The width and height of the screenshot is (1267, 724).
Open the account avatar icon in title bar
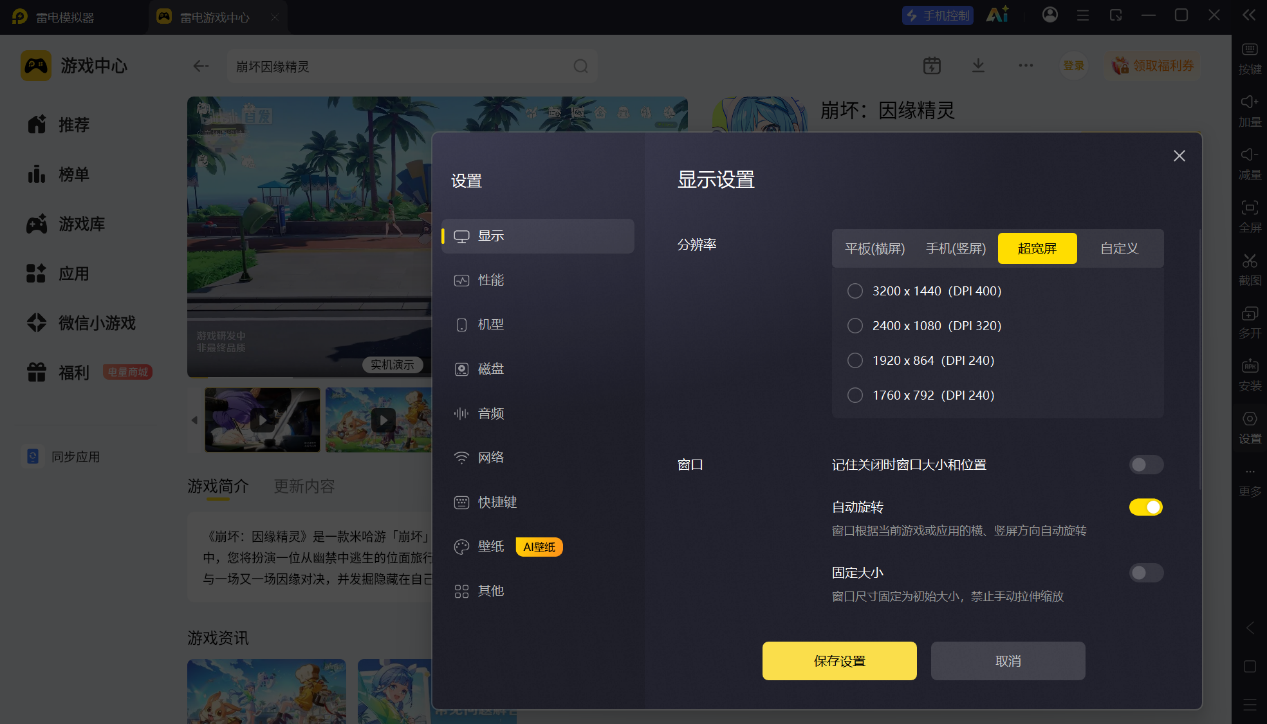[x=1050, y=15]
